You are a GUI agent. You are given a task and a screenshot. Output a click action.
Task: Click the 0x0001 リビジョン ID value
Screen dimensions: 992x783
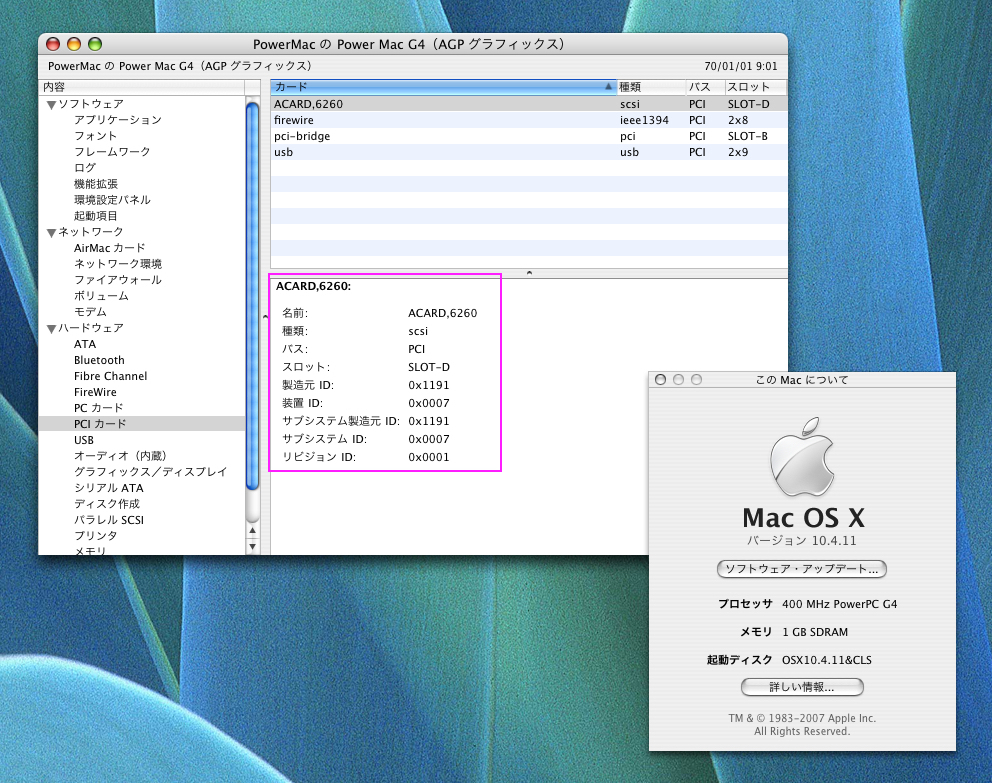coord(428,457)
